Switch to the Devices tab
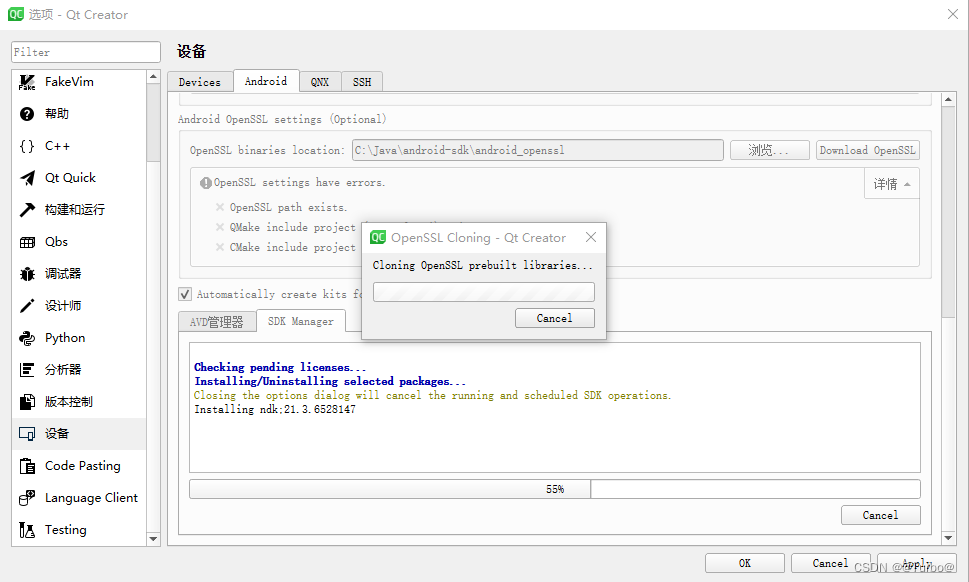 (x=200, y=82)
